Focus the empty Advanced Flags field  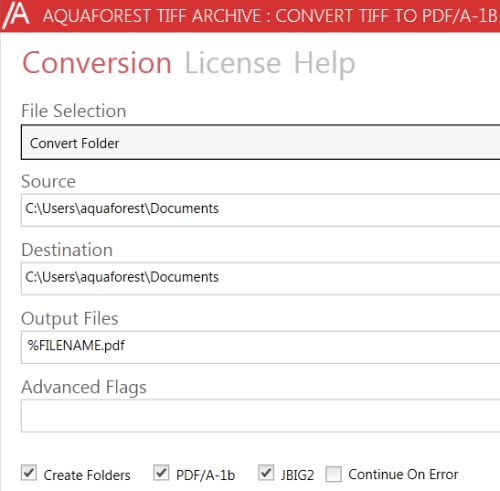pos(260,416)
